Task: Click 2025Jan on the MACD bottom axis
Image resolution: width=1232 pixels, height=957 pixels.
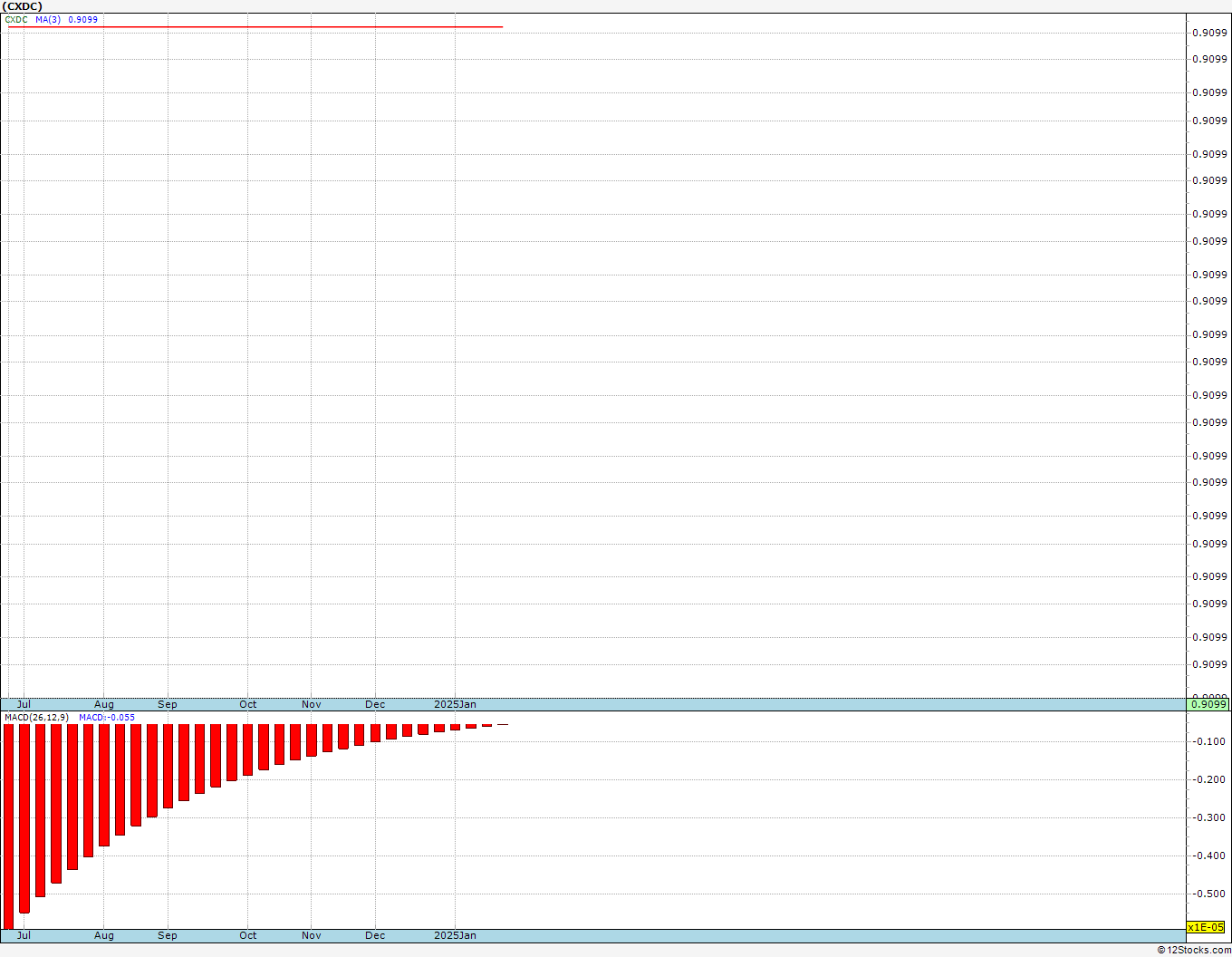Action: pos(456,935)
